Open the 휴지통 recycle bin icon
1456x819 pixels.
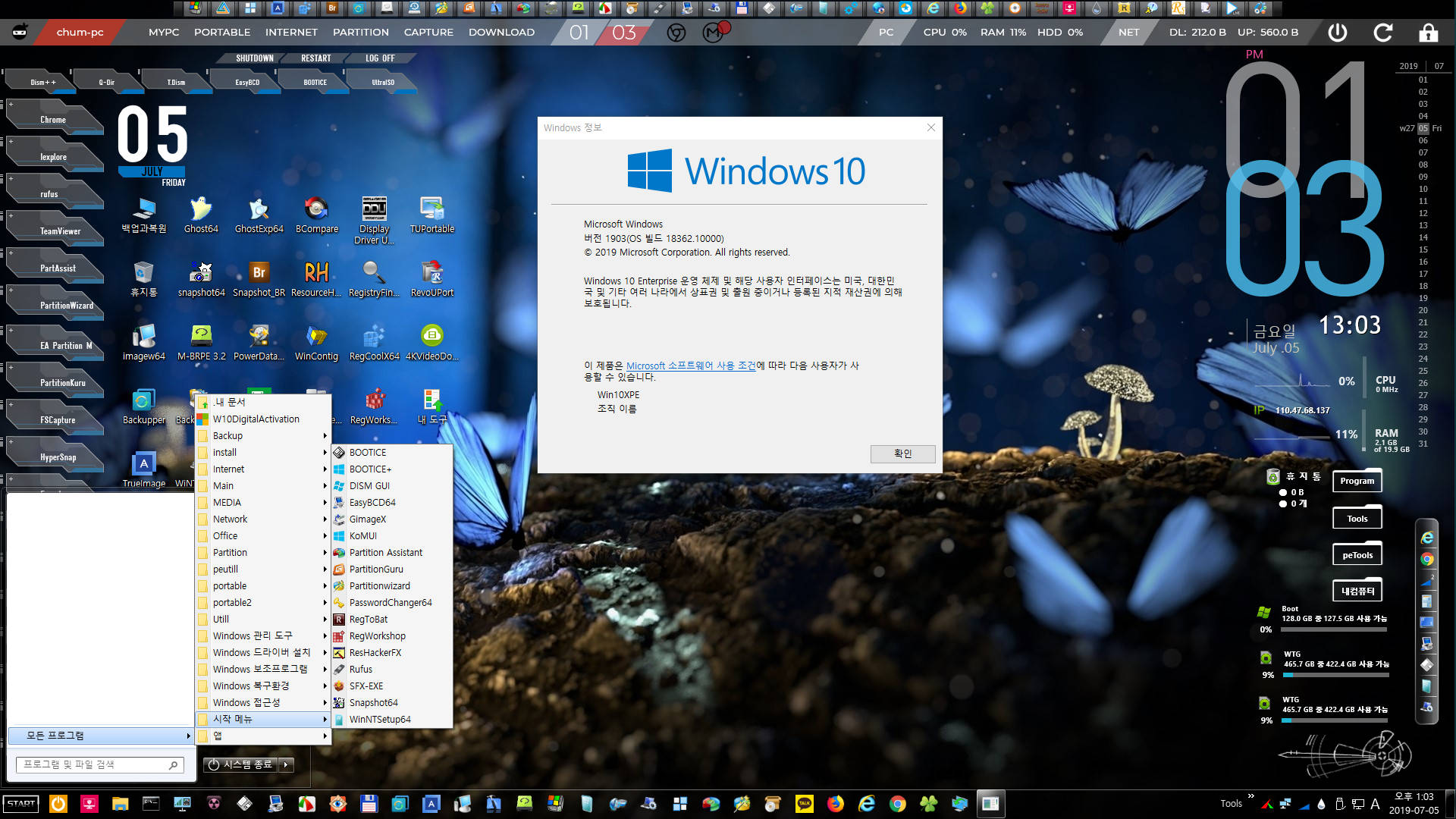(144, 279)
